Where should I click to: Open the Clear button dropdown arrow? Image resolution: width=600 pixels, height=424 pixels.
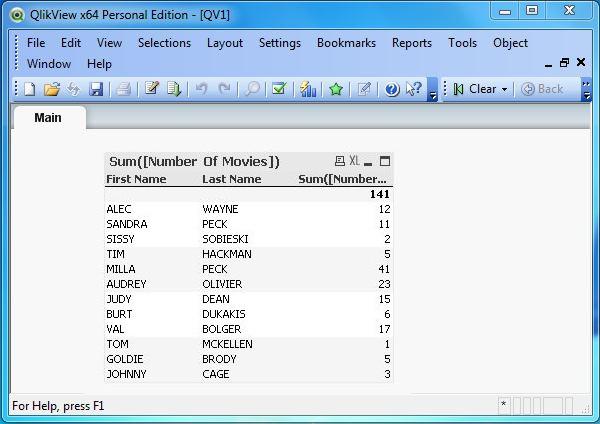pos(505,89)
